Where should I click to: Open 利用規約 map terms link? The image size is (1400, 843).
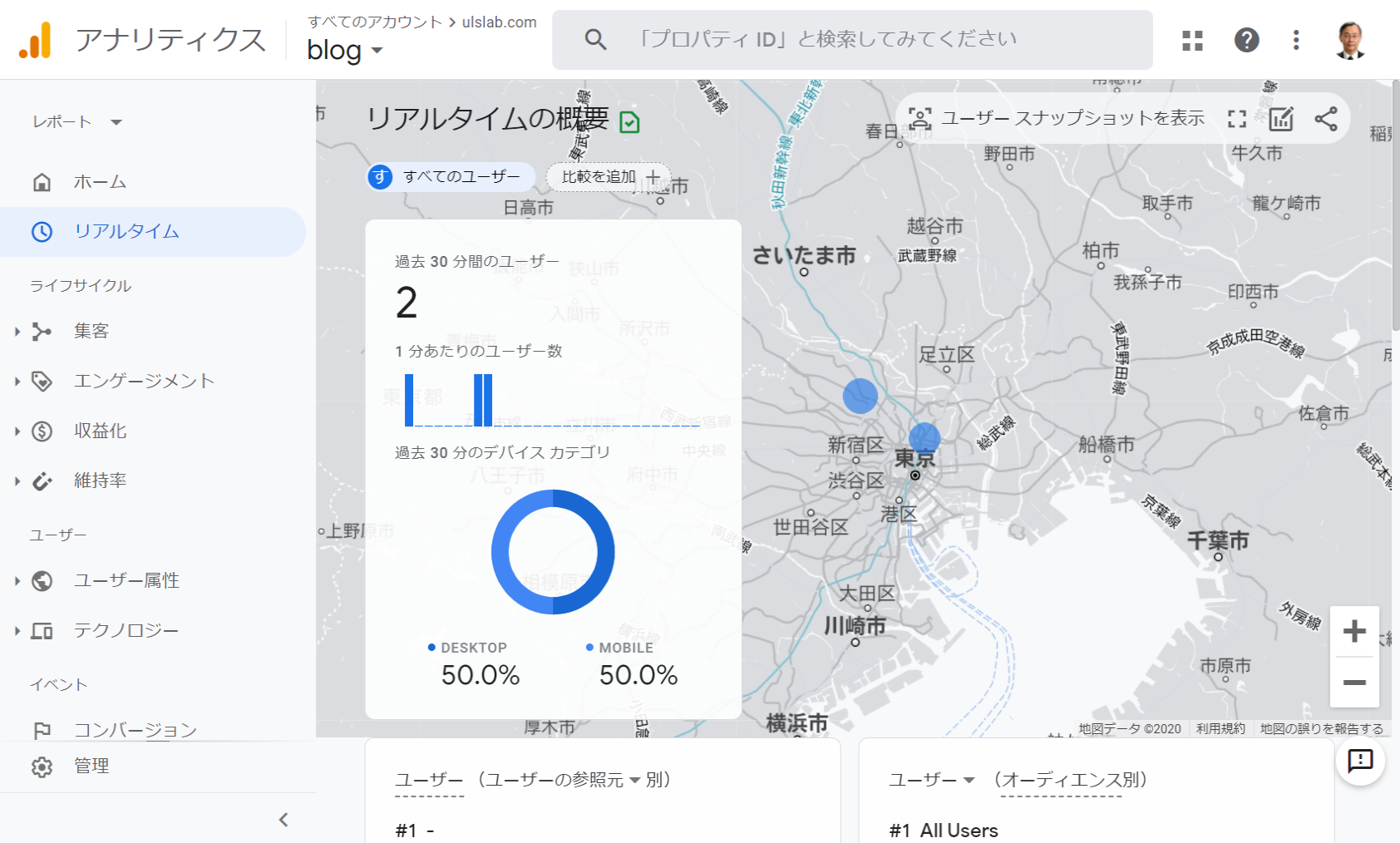[1220, 728]
